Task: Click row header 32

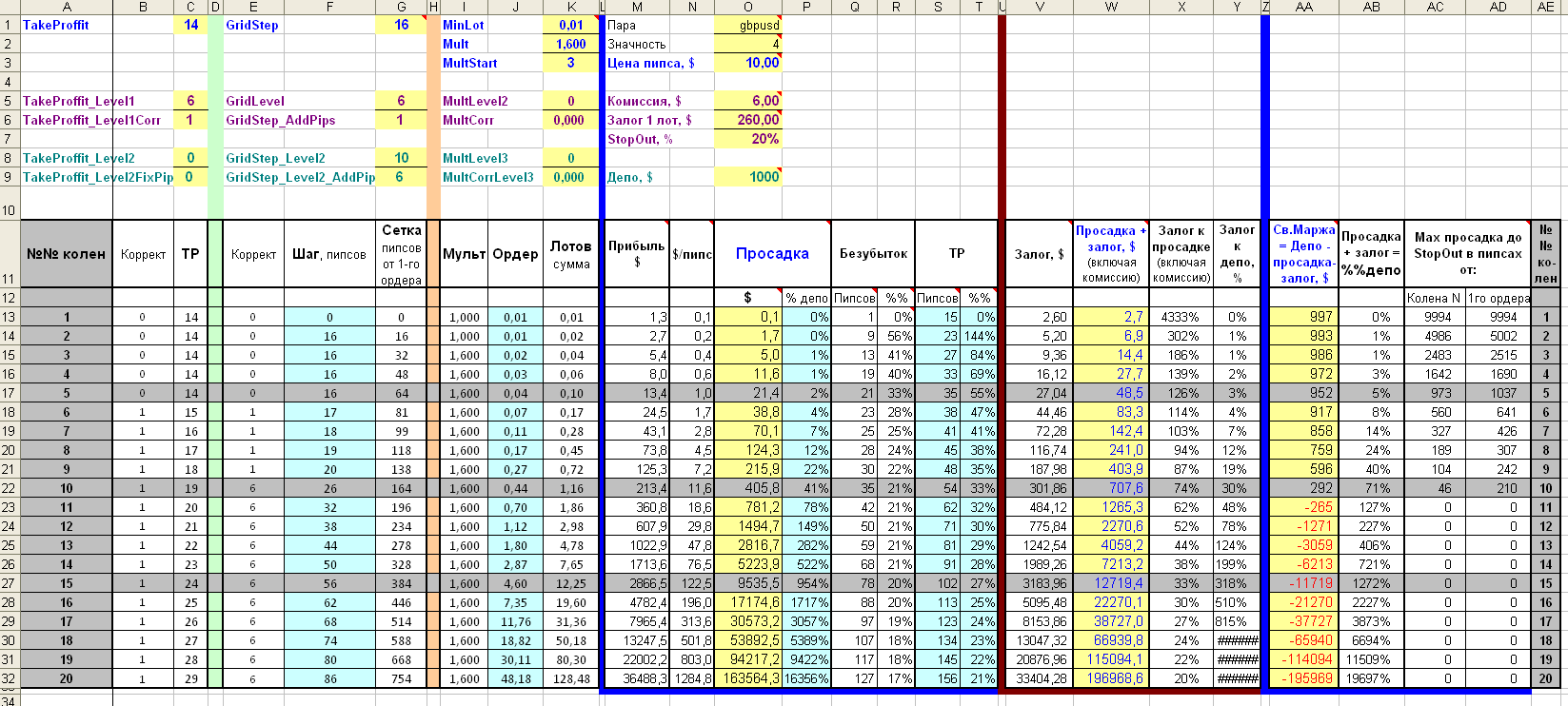Action: [10, 678]
